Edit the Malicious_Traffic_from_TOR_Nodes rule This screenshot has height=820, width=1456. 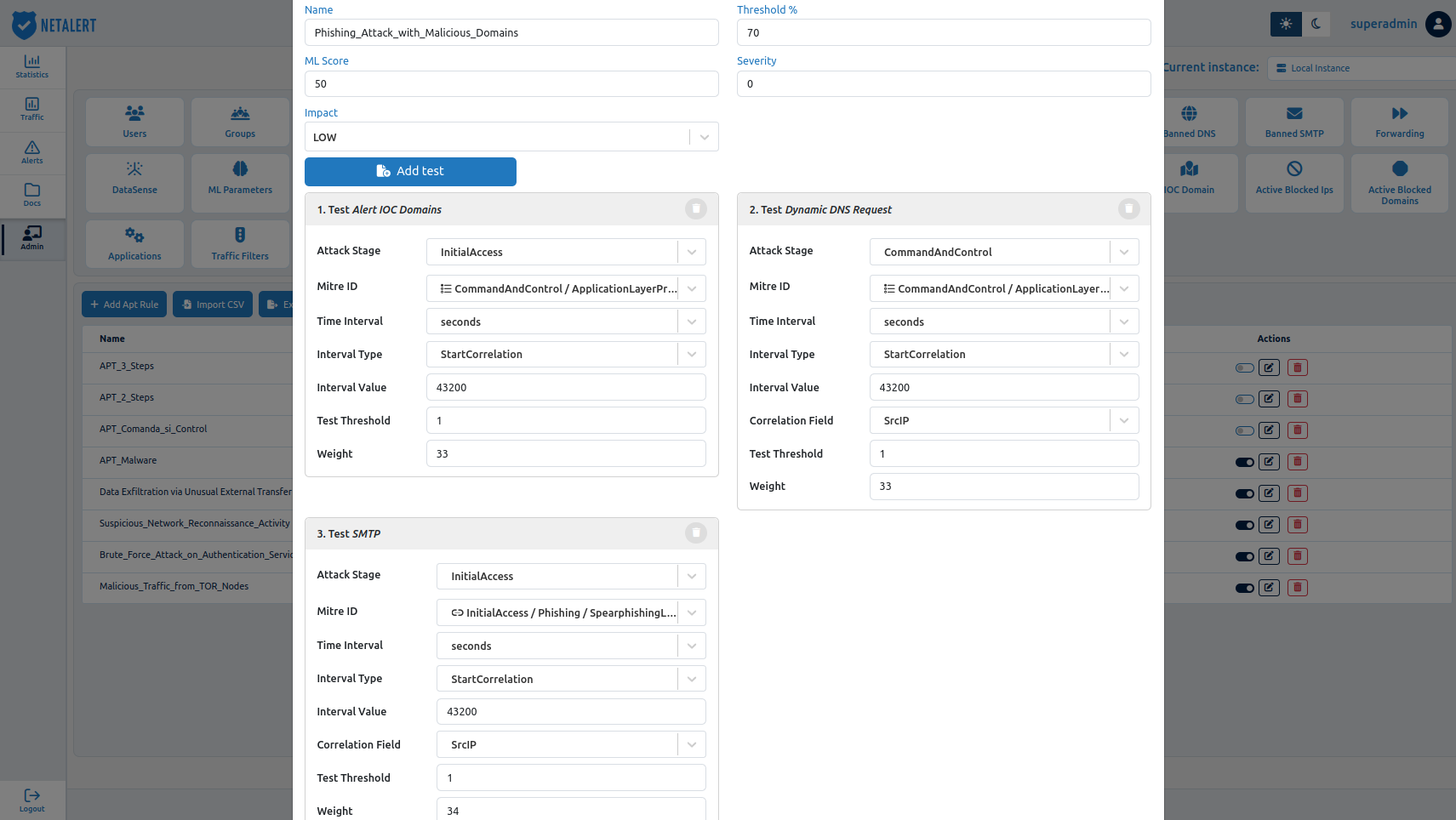click(x=1269, y=588)
